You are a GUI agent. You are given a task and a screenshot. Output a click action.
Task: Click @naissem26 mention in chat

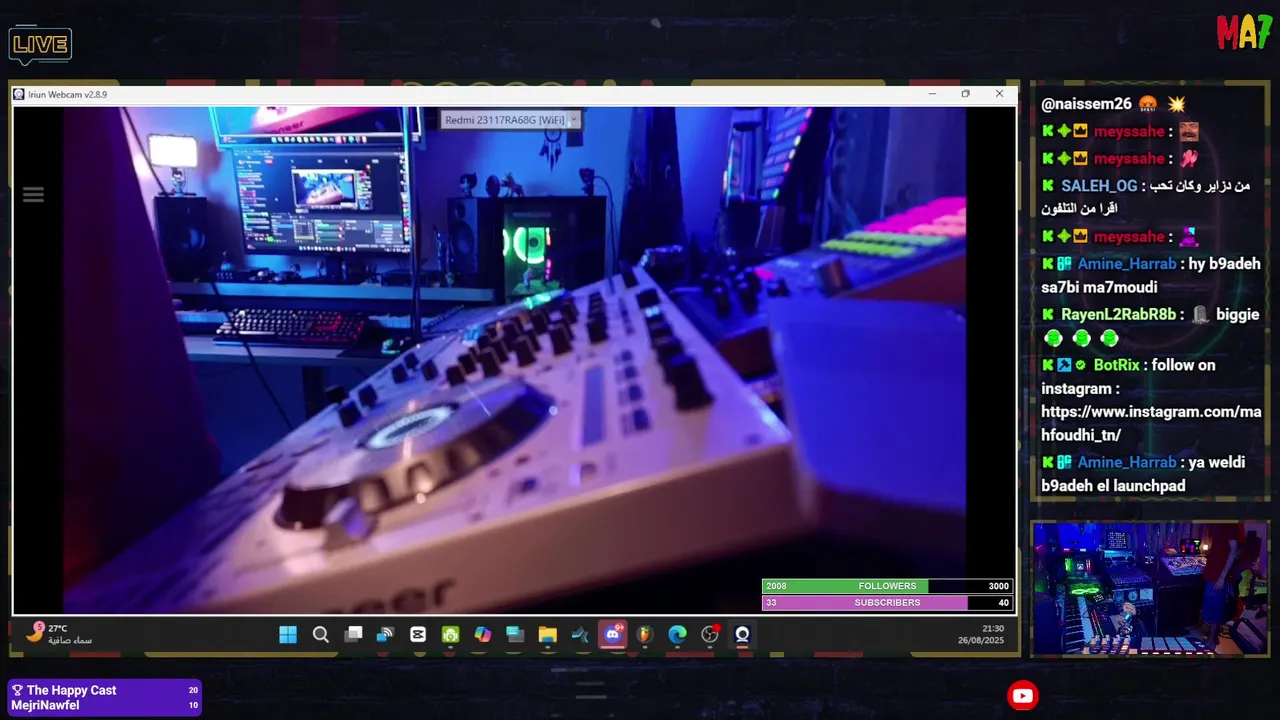coord(1086,104)
